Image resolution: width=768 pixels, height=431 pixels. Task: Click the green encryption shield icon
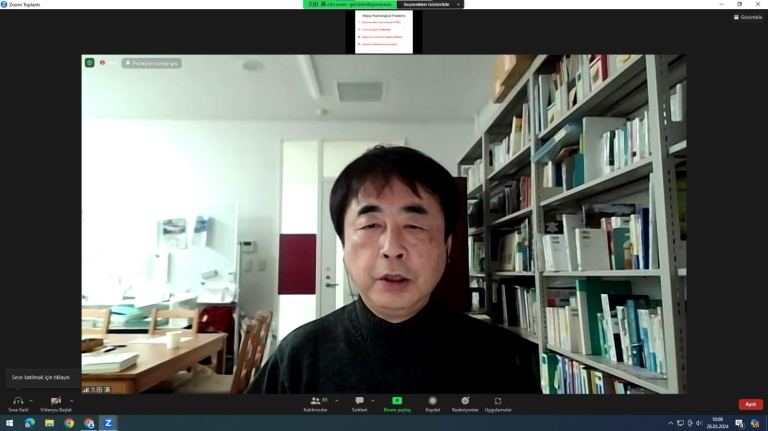pos(89,63)
